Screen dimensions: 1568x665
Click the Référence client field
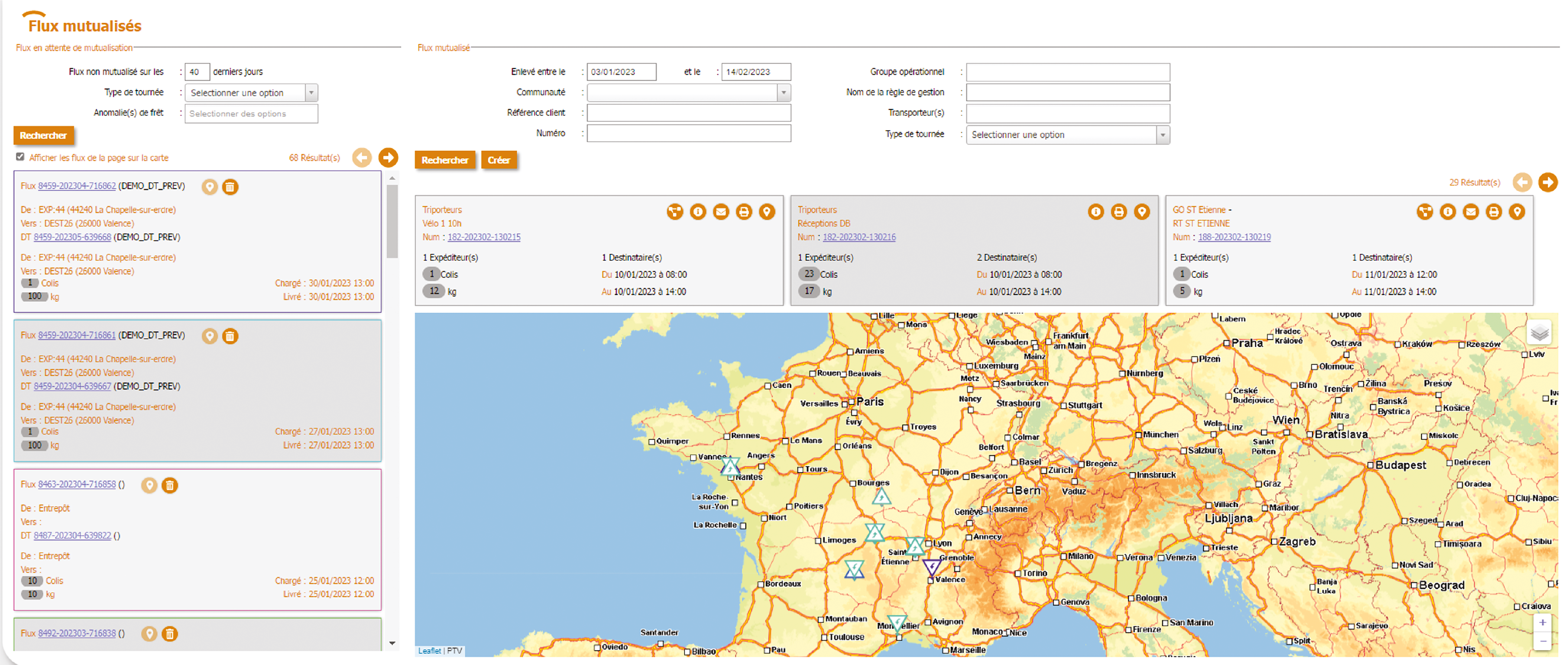click(x=689, y=113)
